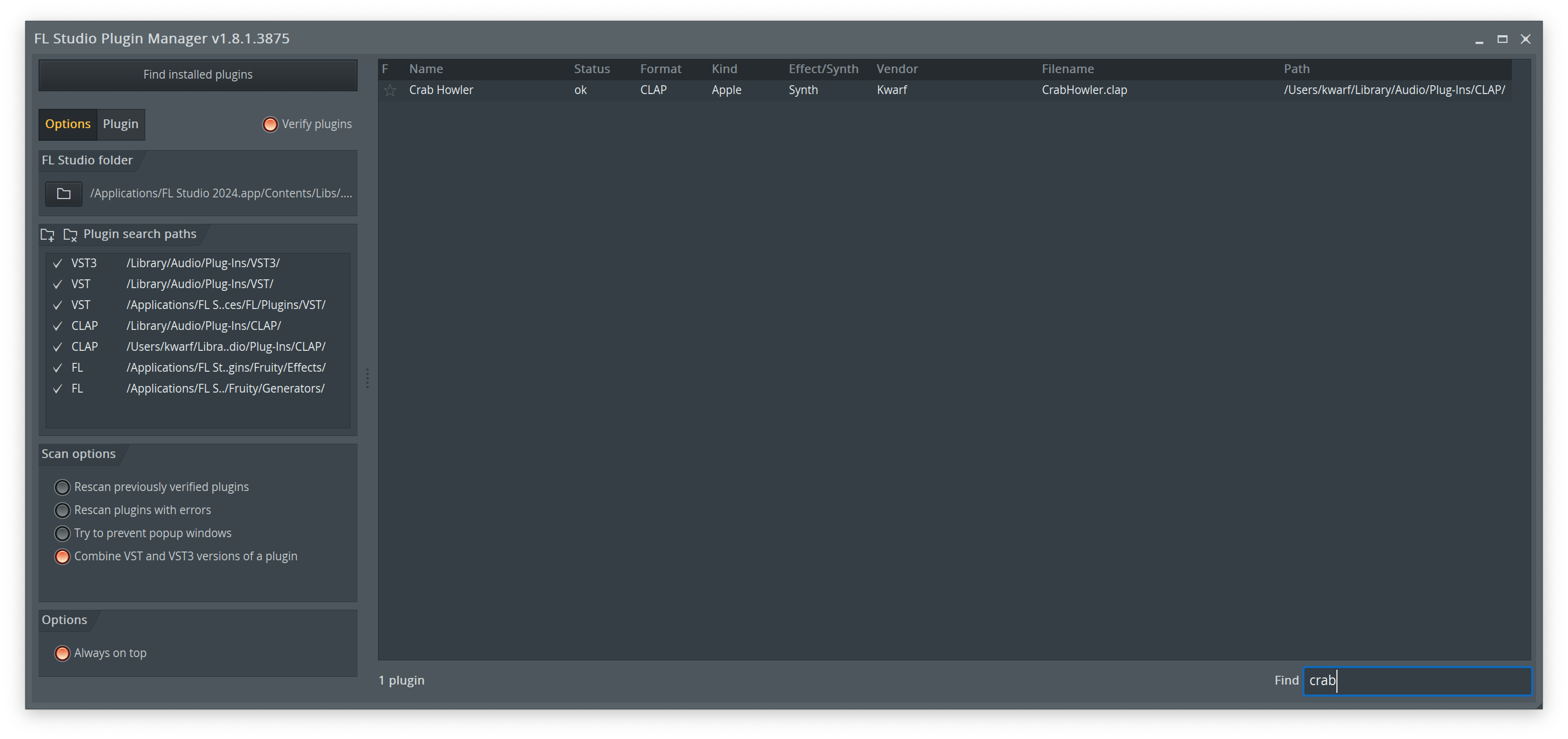The width and height of the screenshot is (1568, 739).
Task: Enable Rescan previously verified plugins
Action: coord(62,487)
